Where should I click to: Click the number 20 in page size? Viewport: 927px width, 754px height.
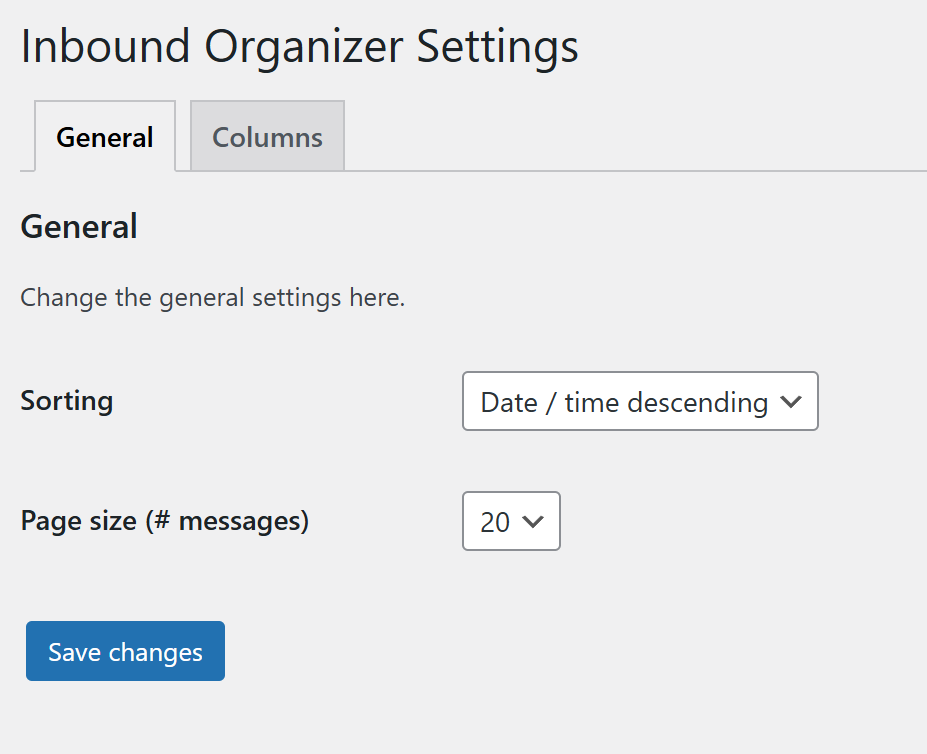495,522
